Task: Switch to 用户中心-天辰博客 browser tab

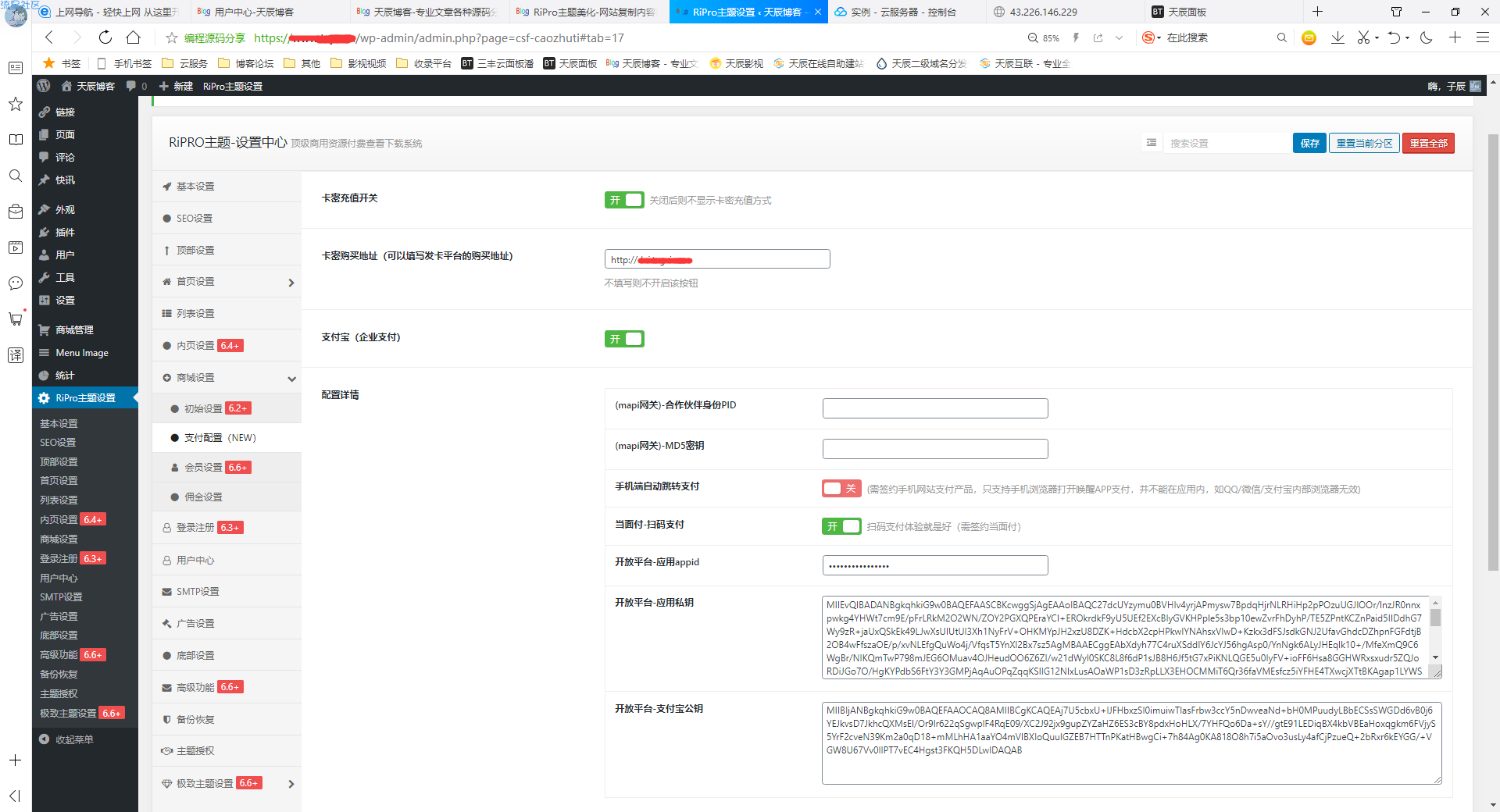Action: coord(270,12)
